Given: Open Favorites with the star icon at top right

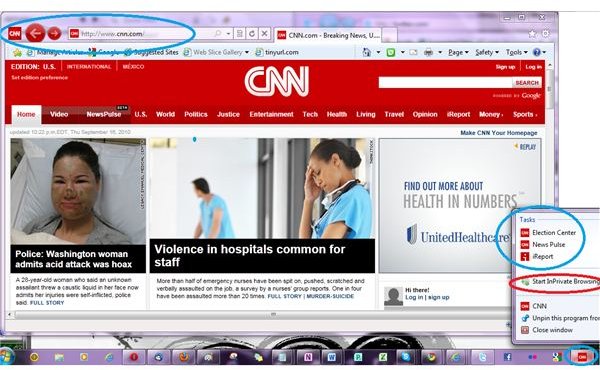Looking at the screenshot, I should pyautogui.click(x=532, y=34).
